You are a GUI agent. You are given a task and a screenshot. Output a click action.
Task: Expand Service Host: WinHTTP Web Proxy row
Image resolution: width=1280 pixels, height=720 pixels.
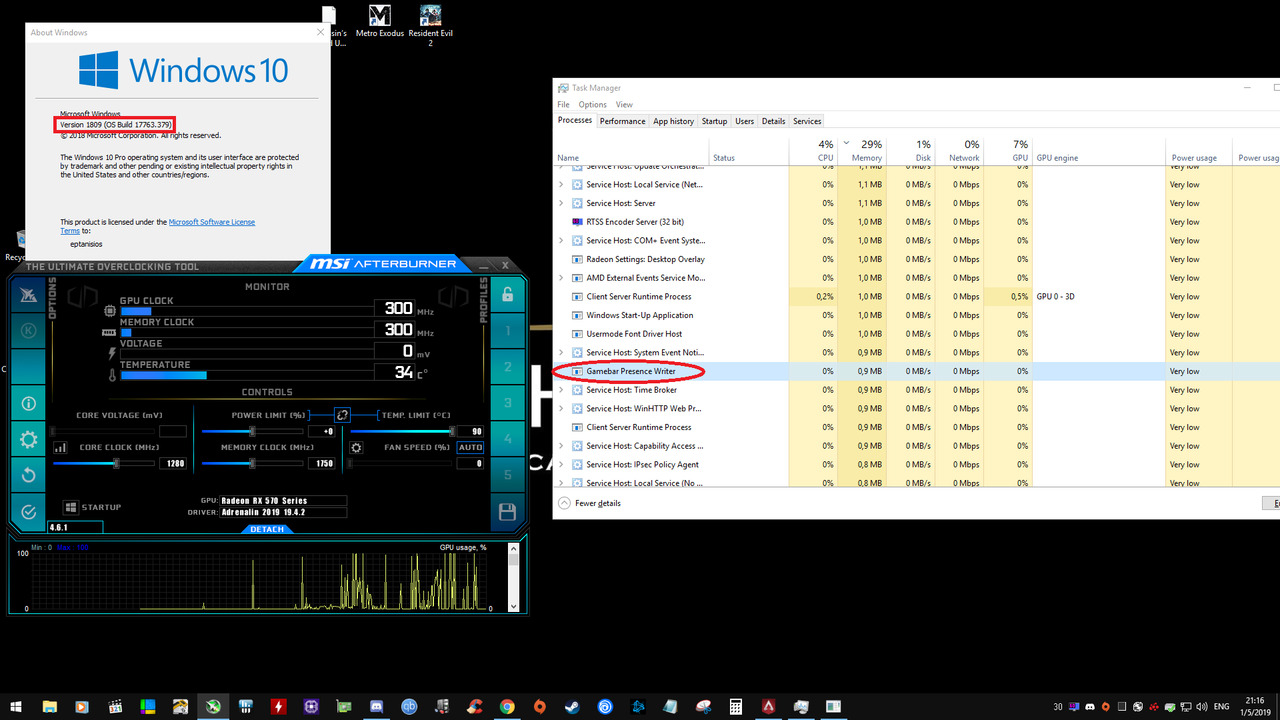click(561, 409)
